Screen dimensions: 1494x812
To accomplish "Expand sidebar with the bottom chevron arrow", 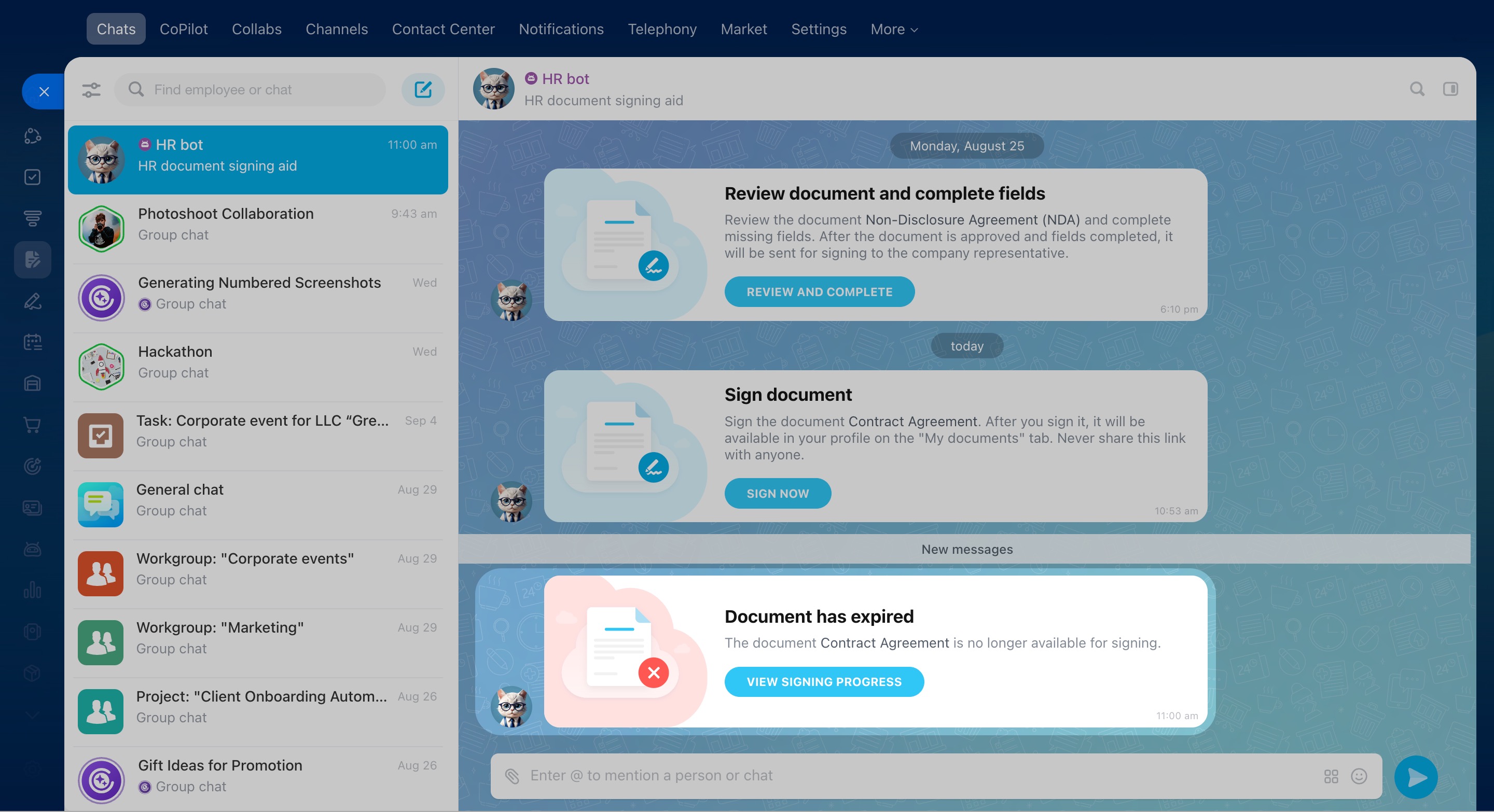I will point(33,715).
